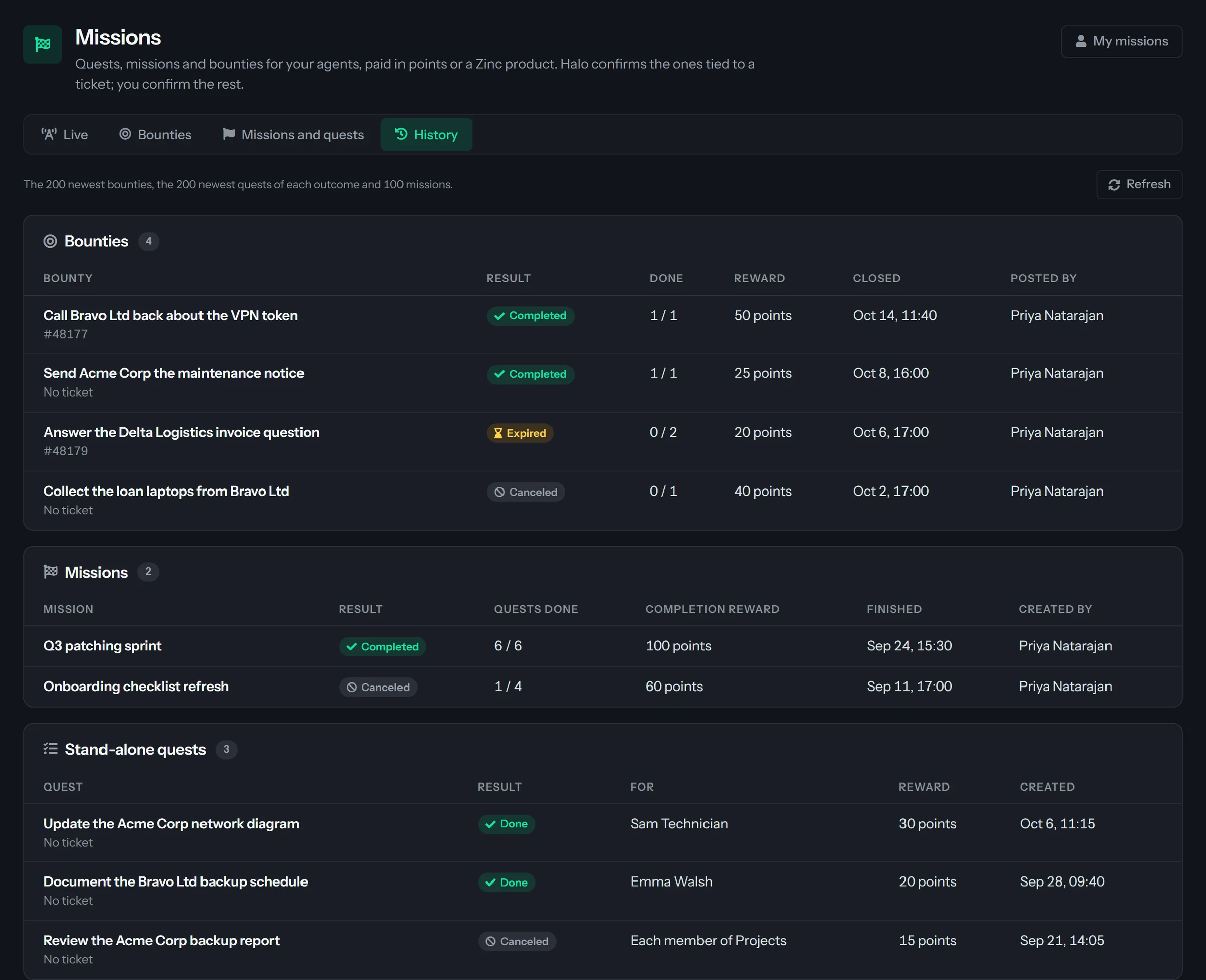Click the Completed badge for maintenance notice bounty

click(531, 374)
